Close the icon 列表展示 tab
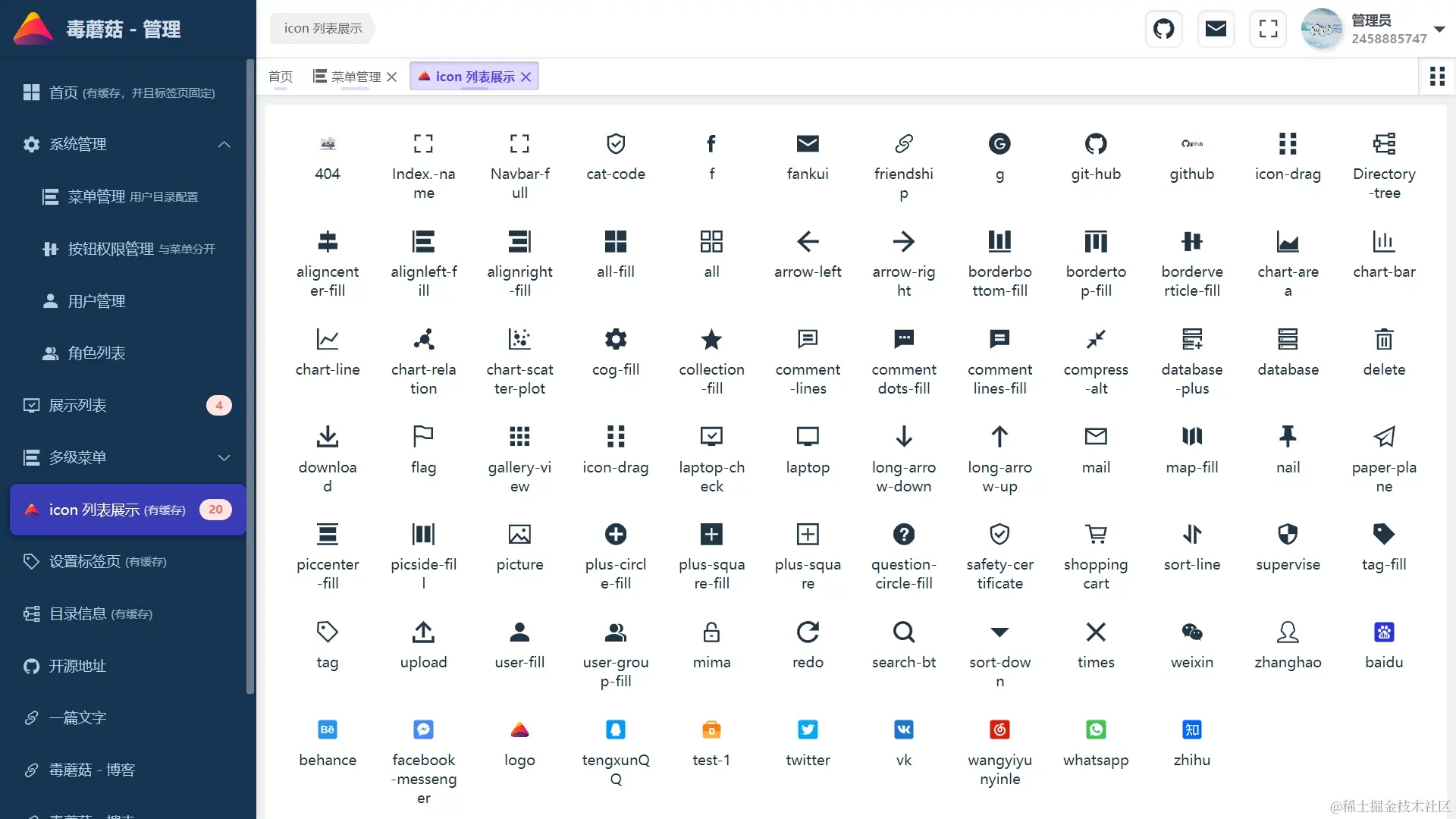Screen dimensions: 1456x819 (x=526, y=77)
